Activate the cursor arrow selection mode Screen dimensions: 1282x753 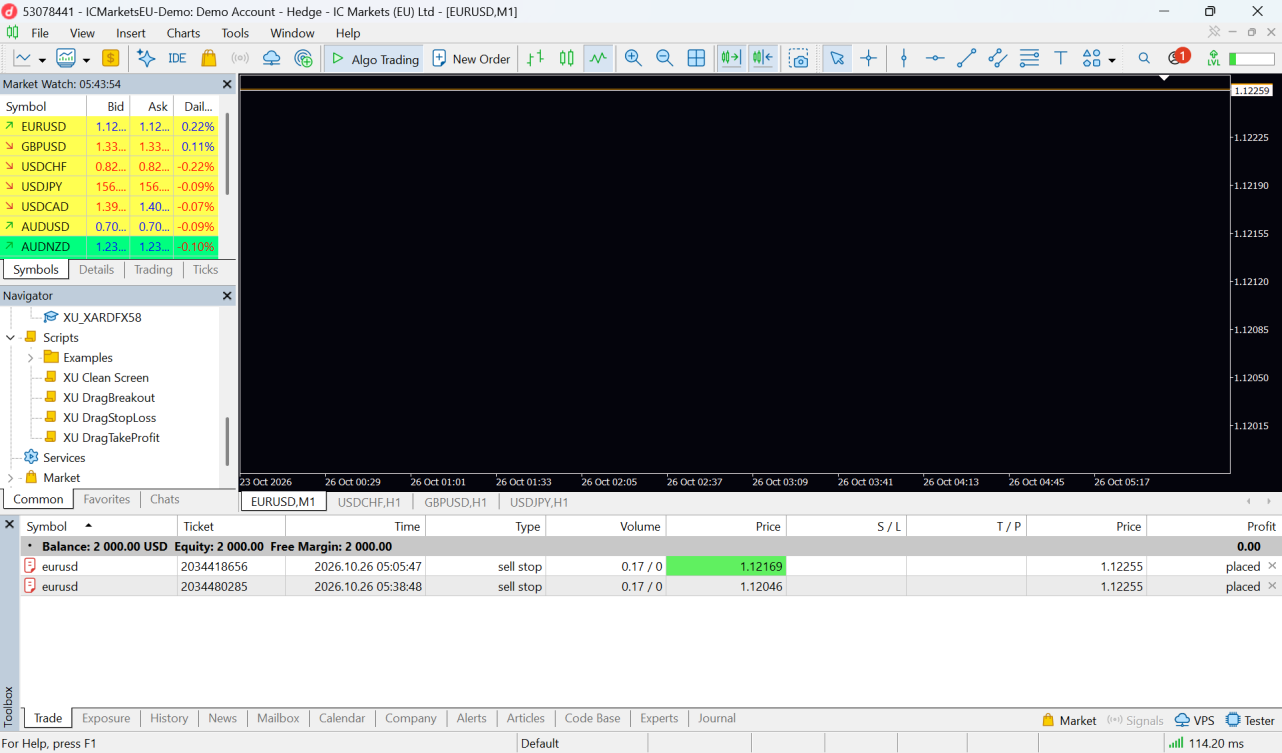(x=837, y=59)
